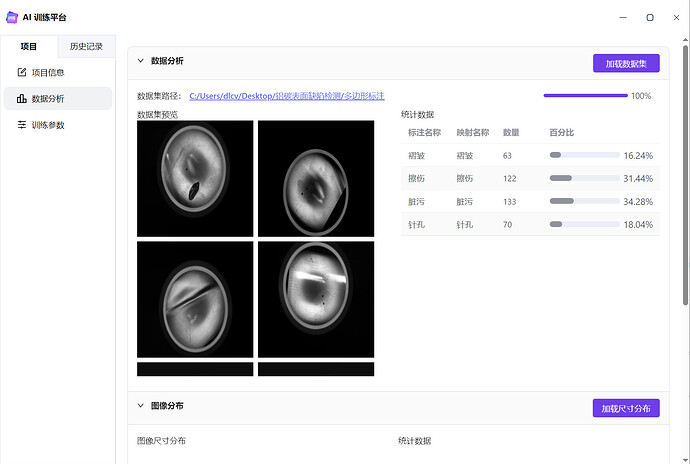Click the count value 70
690x464 pixels.
pyautogui.click(x=507, y=225)
